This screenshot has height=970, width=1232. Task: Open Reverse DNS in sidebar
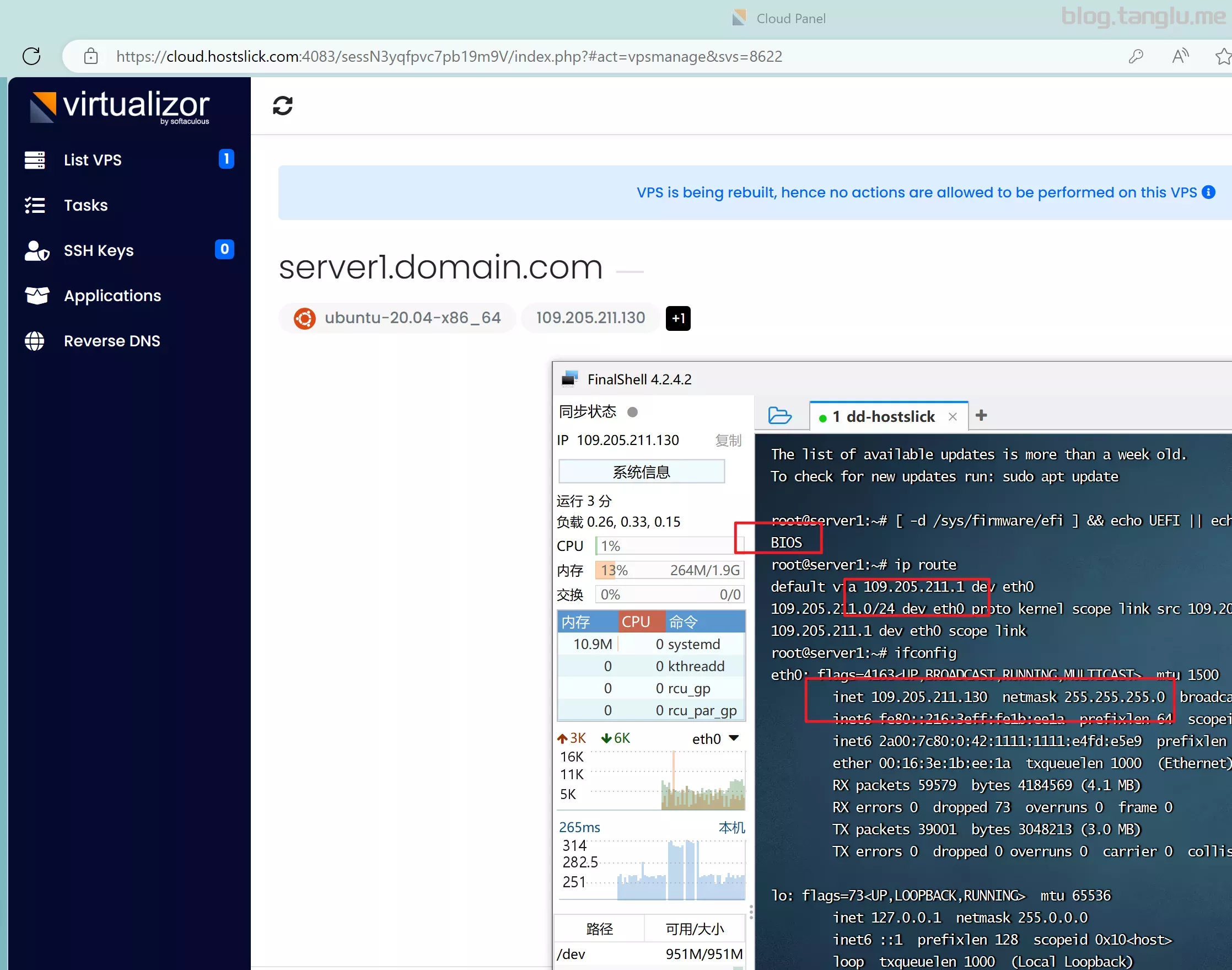(130, 341)
